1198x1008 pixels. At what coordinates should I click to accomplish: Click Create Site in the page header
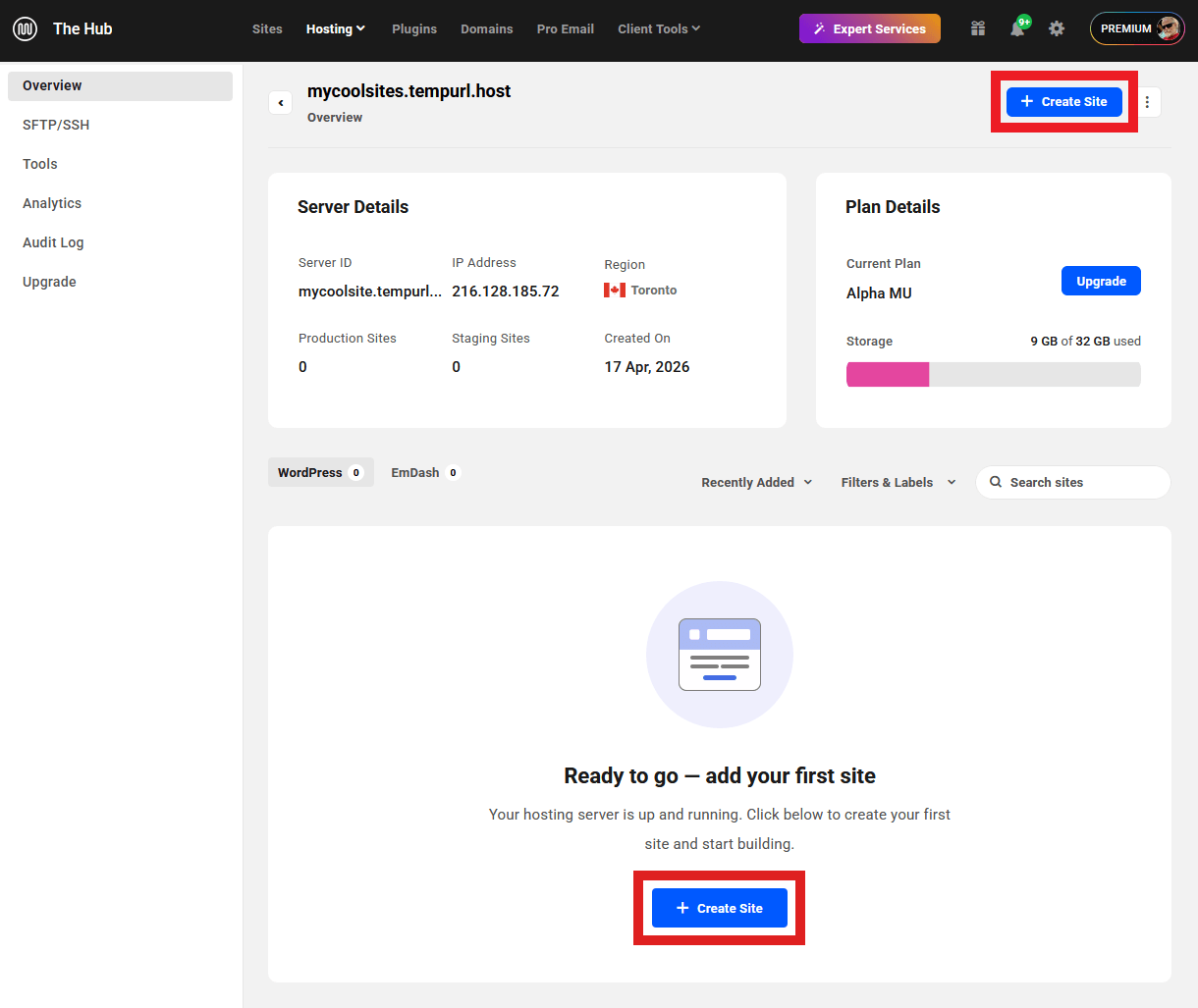1064,101
